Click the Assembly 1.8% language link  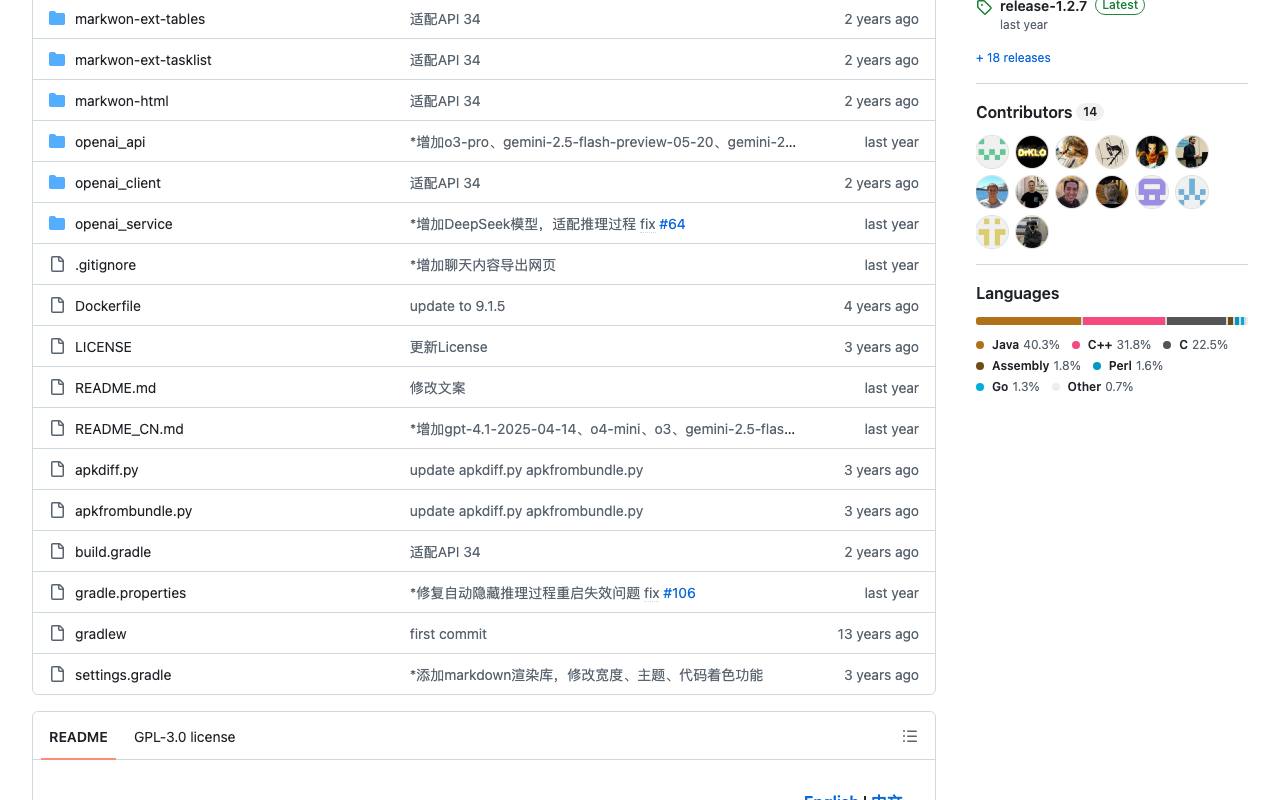pos(1028,366)
